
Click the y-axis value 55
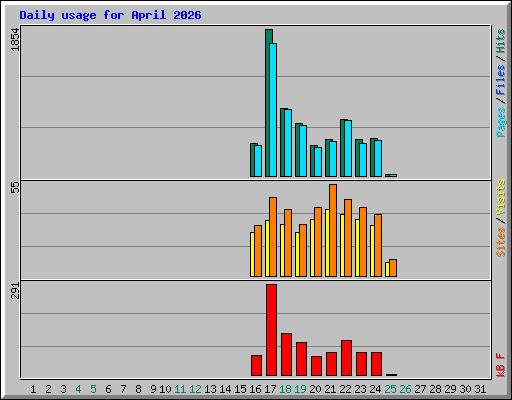[16, 187]
